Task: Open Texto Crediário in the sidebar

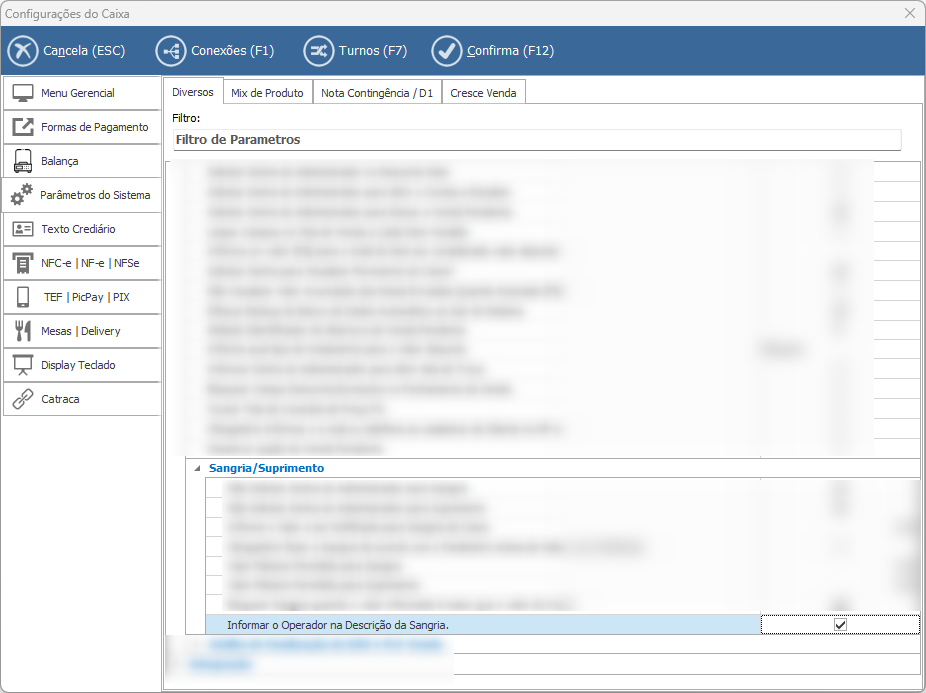Action: (x=81, y=229)
